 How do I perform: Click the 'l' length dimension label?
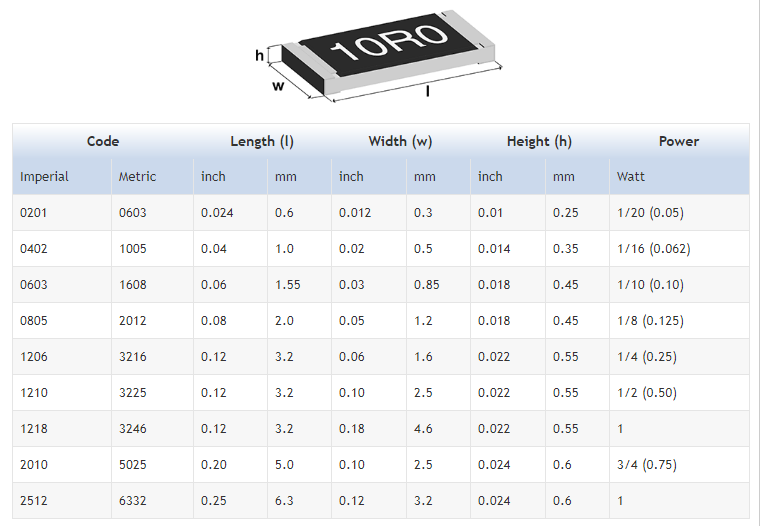[428, 91]
